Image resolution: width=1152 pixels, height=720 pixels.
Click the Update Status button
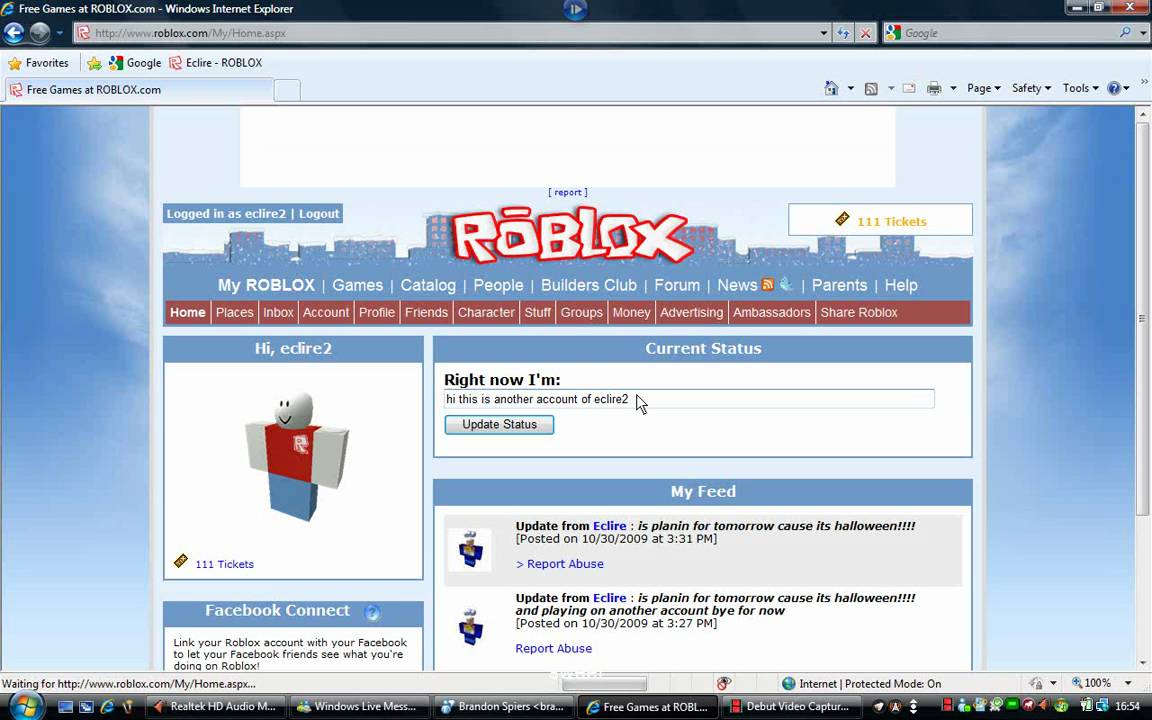499,425
